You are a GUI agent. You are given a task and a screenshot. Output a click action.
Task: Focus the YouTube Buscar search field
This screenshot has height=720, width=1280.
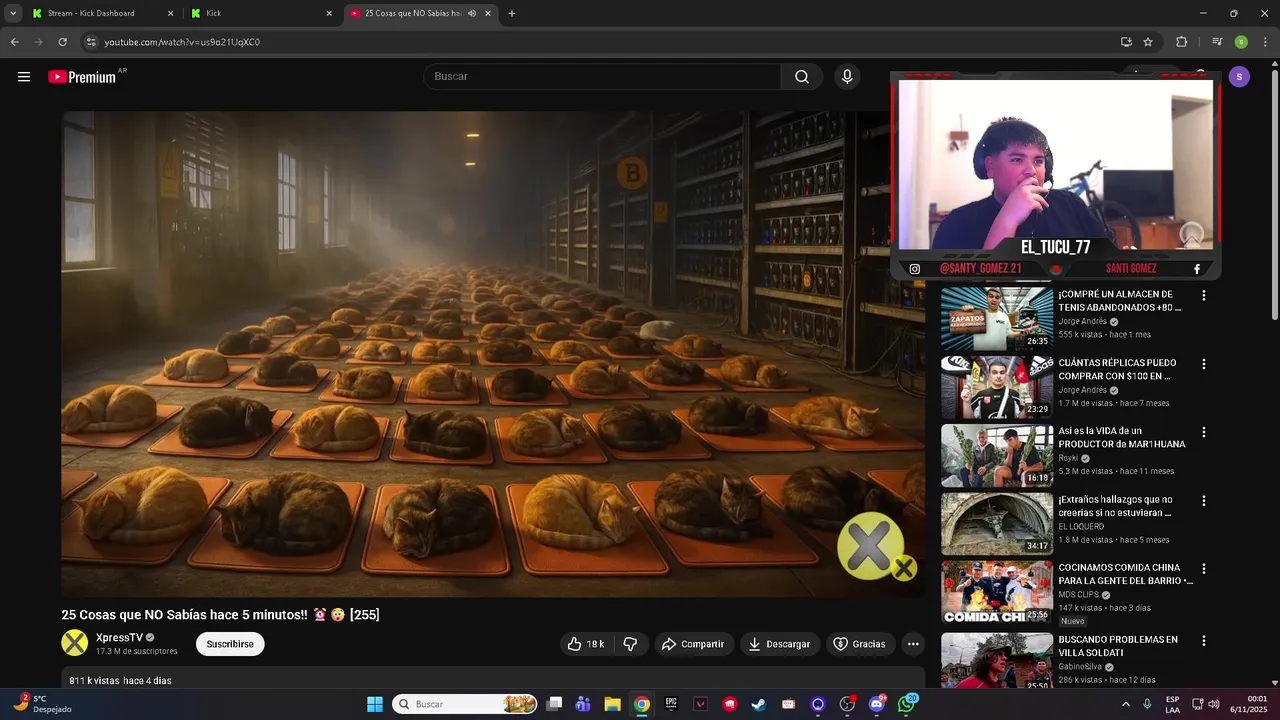pos(602,77)
